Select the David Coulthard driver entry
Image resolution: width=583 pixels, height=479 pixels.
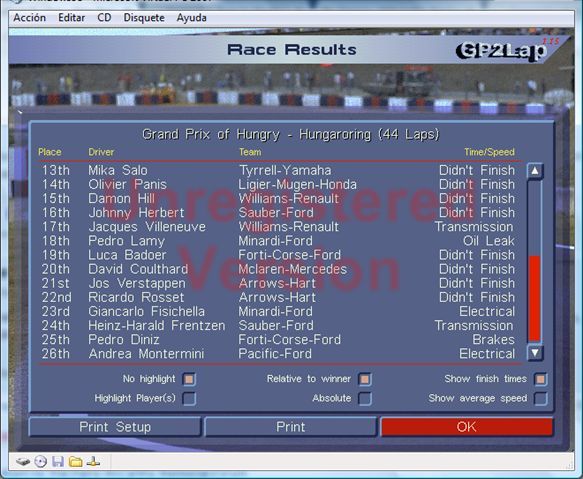[138, 269]
